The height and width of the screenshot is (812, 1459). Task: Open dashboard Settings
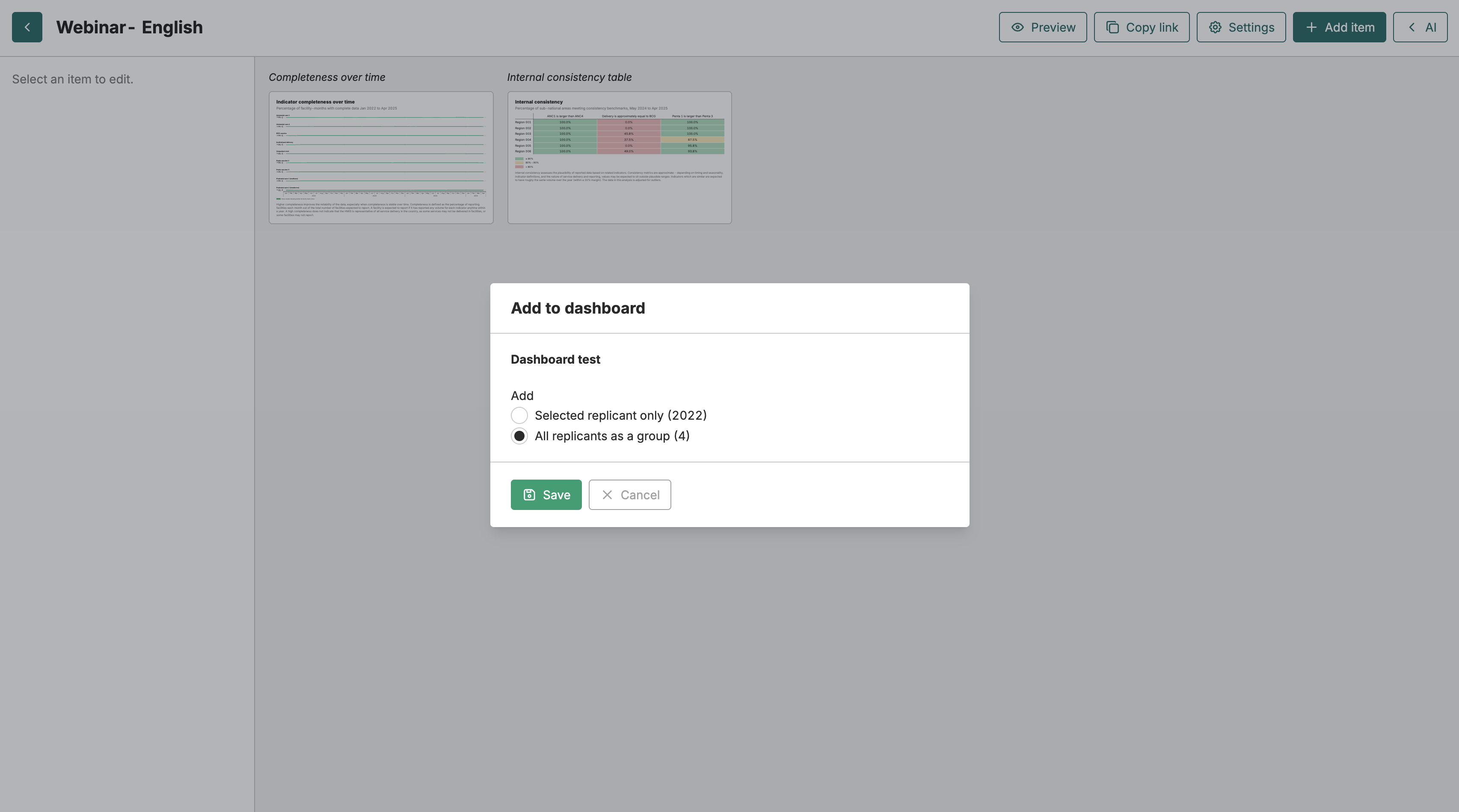point(1241,27)
